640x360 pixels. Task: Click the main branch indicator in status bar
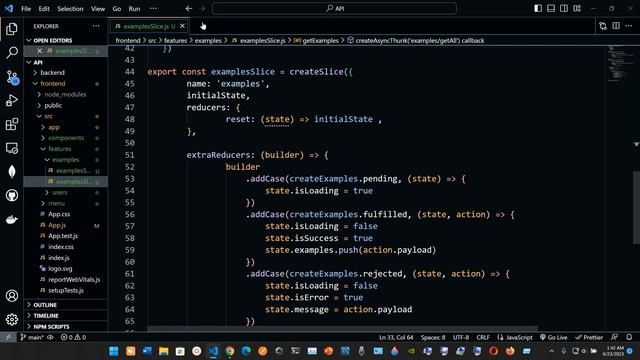coord(32,337)
